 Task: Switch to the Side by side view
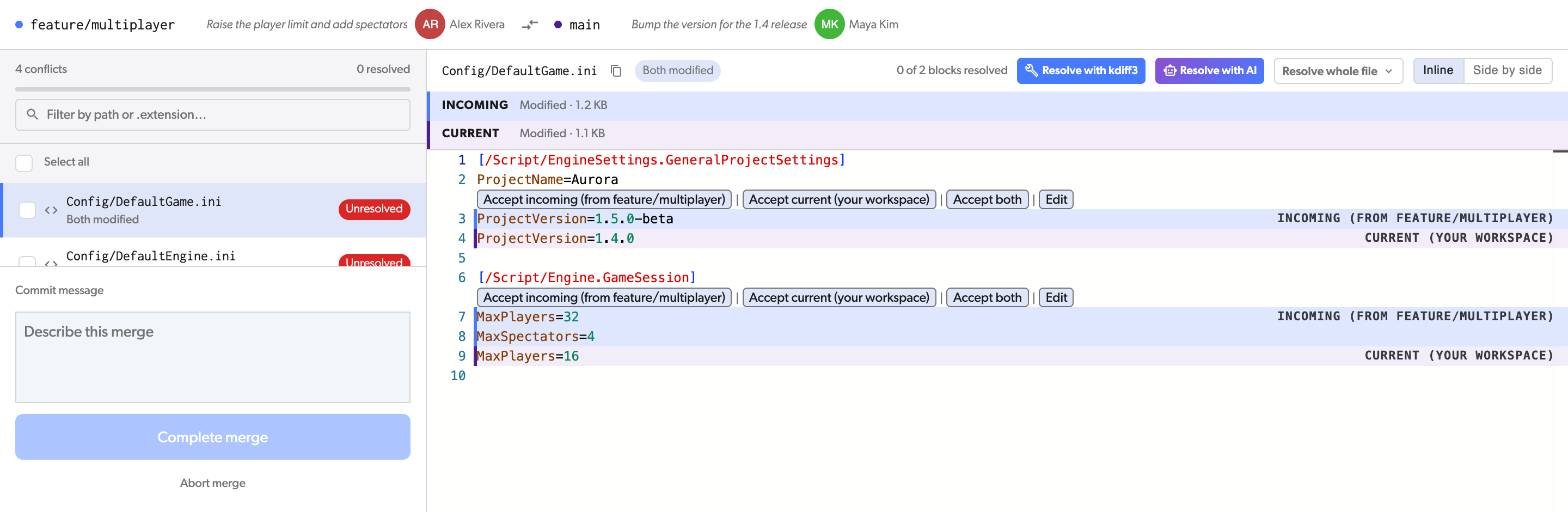click(1507, 71)
